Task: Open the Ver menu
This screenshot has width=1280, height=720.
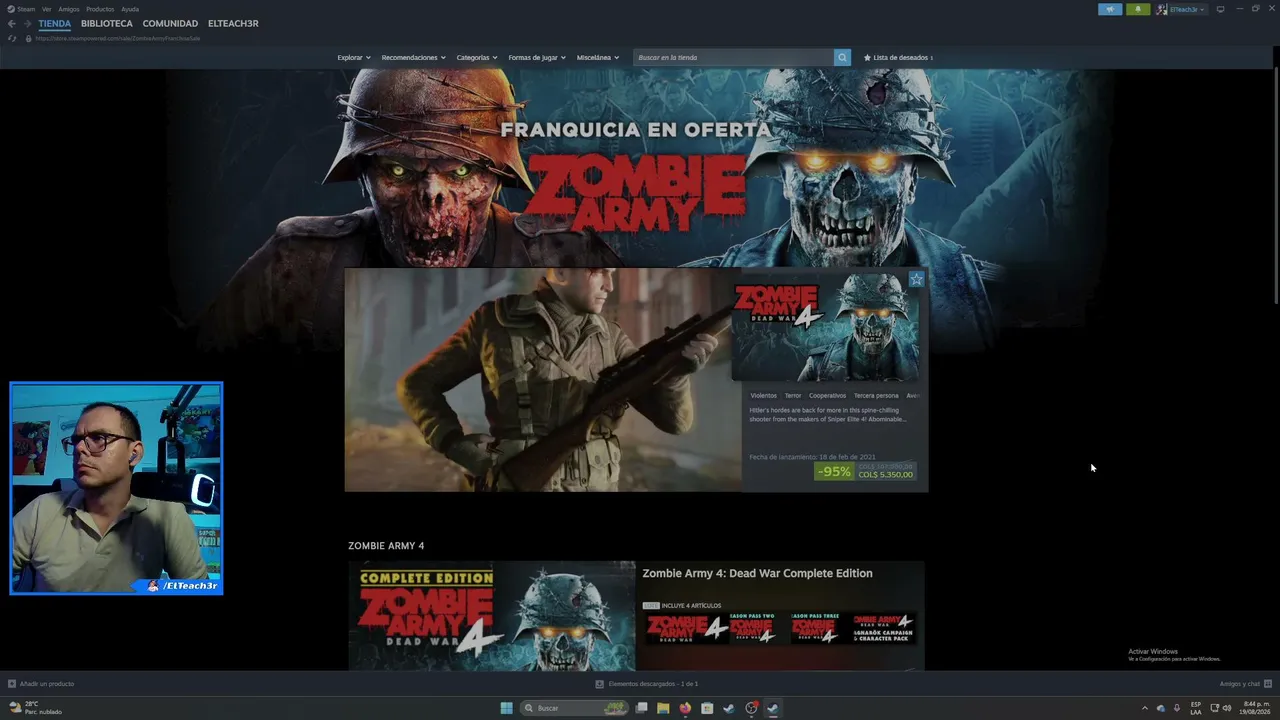Action: [47, 9]
